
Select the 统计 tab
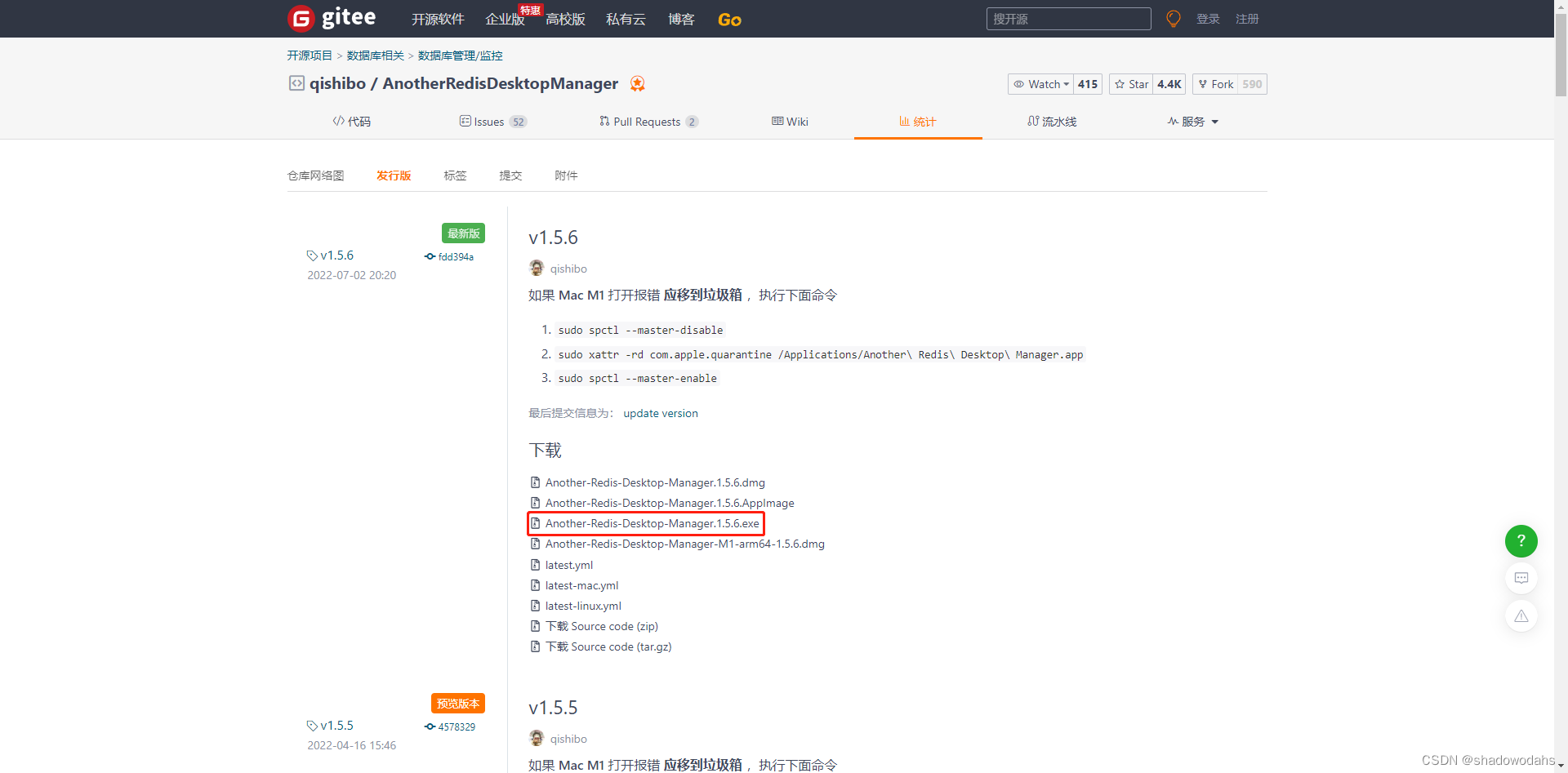click(918, 122)
